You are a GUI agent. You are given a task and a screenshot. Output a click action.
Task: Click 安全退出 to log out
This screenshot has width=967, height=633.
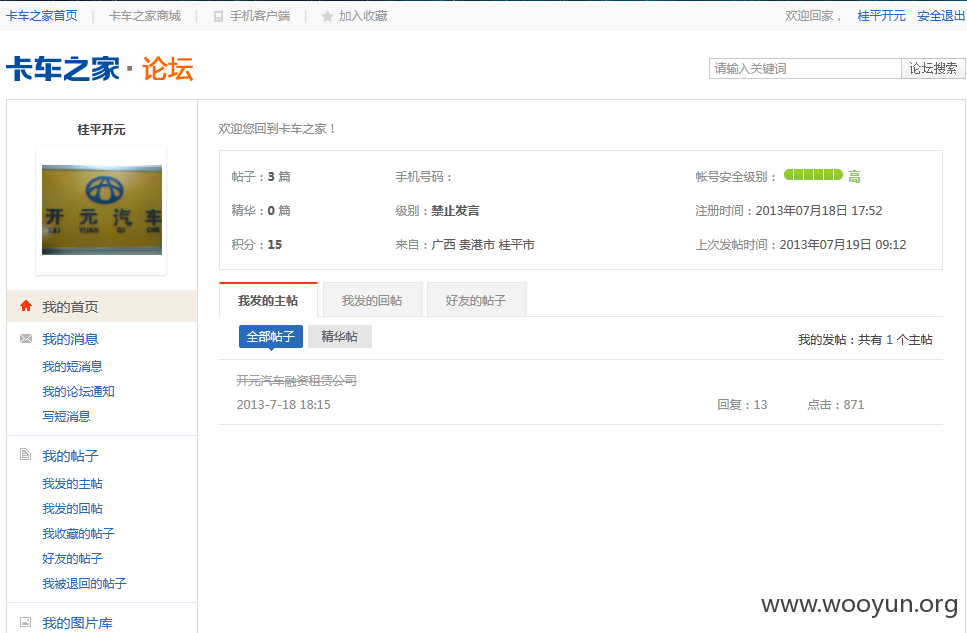941,16
